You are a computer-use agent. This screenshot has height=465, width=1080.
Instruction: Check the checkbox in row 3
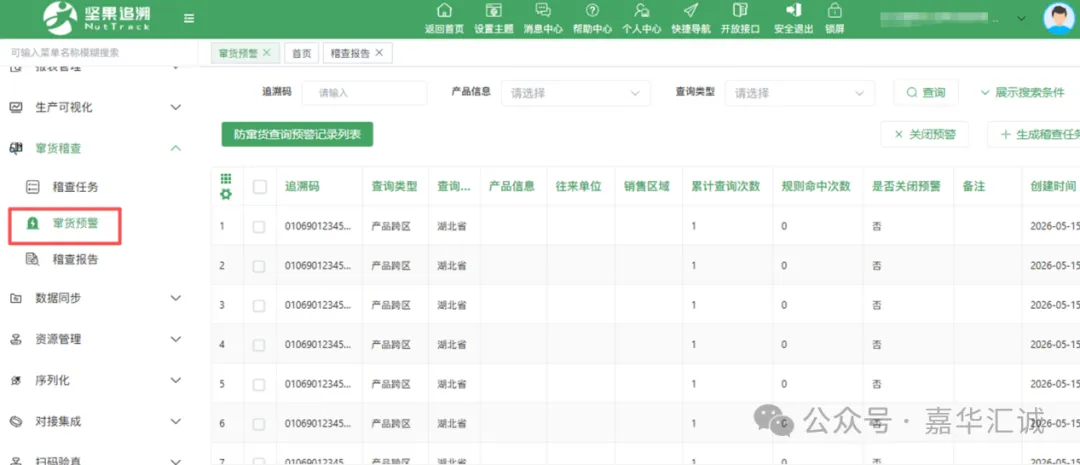(259, 304)
